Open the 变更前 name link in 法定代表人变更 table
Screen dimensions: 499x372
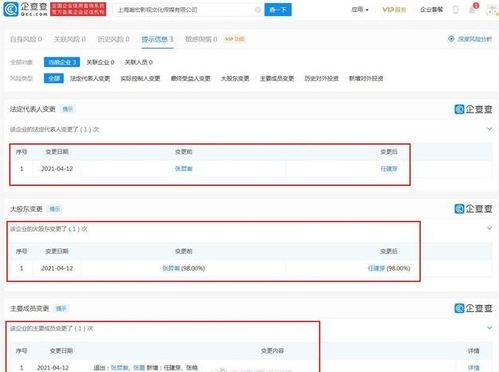[x=184, y=169]
